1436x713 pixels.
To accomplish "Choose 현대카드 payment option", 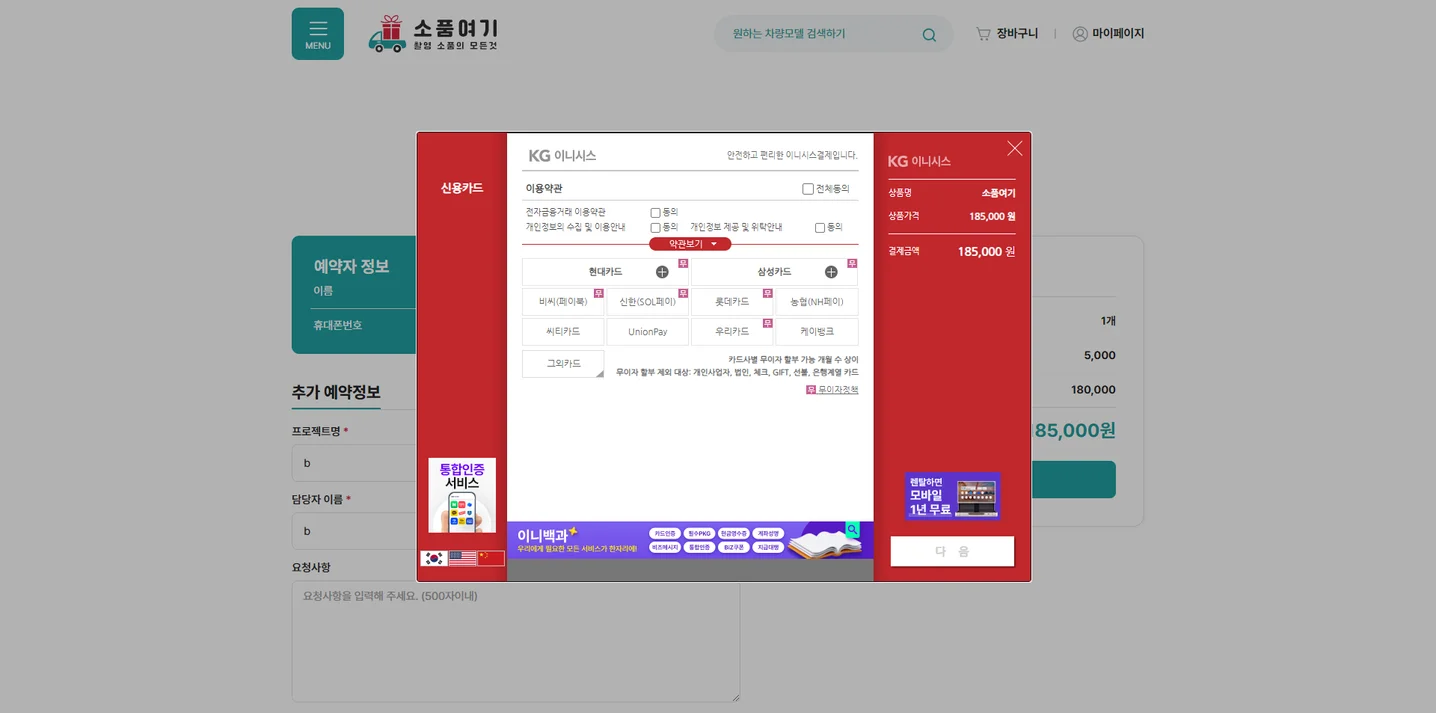I will (605, 272).
